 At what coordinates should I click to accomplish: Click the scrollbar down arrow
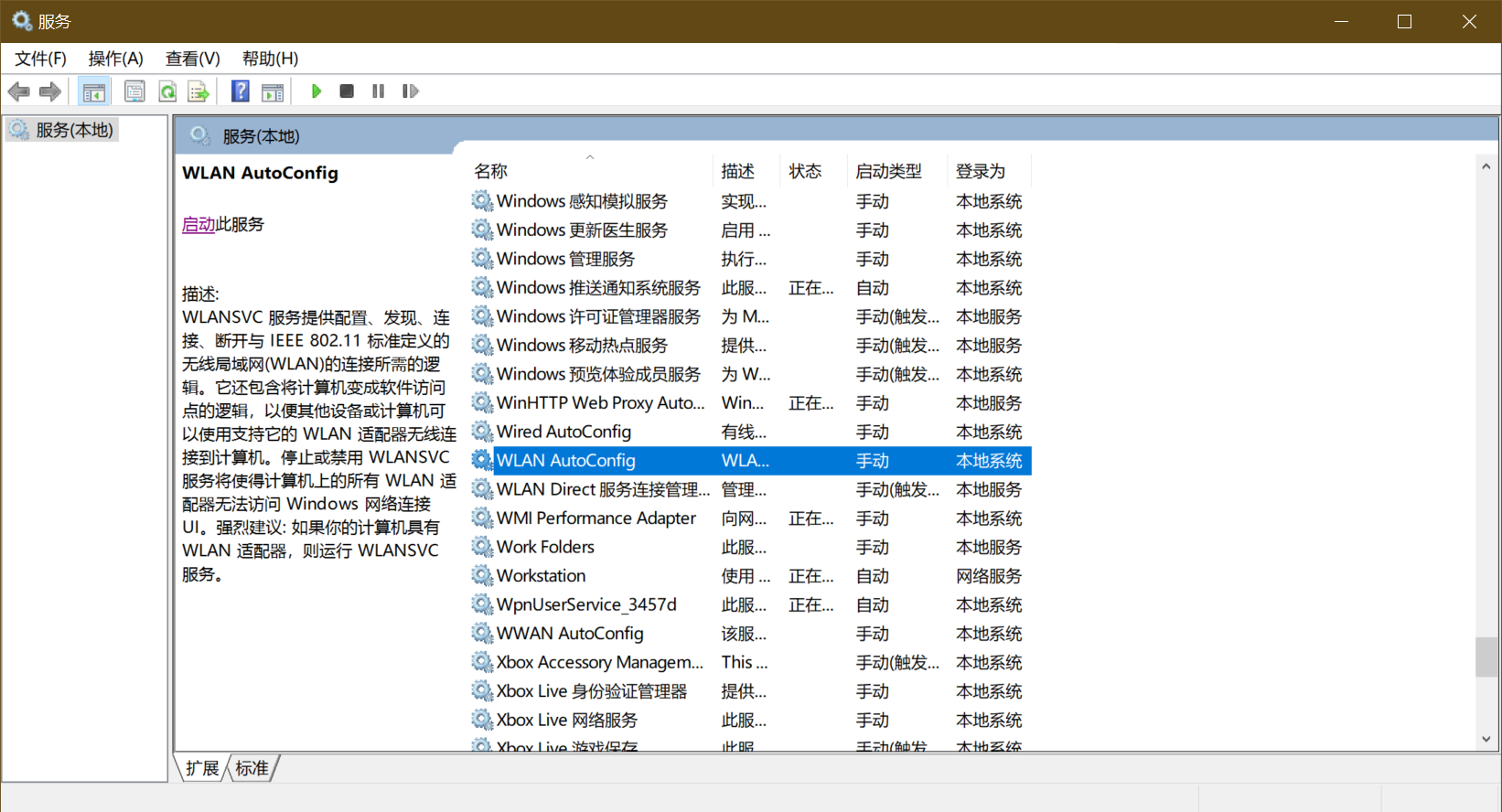click(x=1486, y=739)
